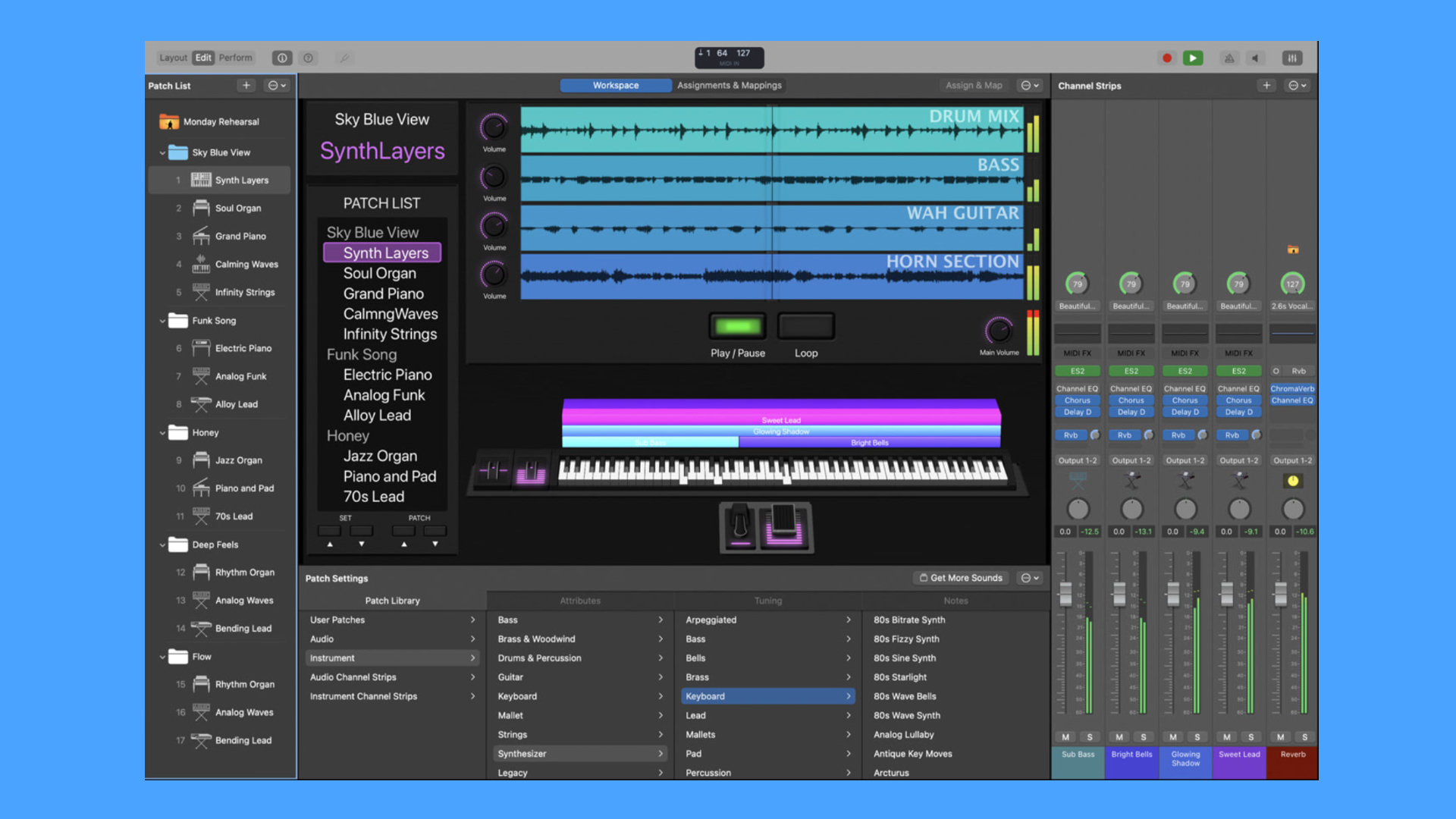Click the Main Volume knob
This screenshot has height=819, width=1456.
click(x=998, y=331)
